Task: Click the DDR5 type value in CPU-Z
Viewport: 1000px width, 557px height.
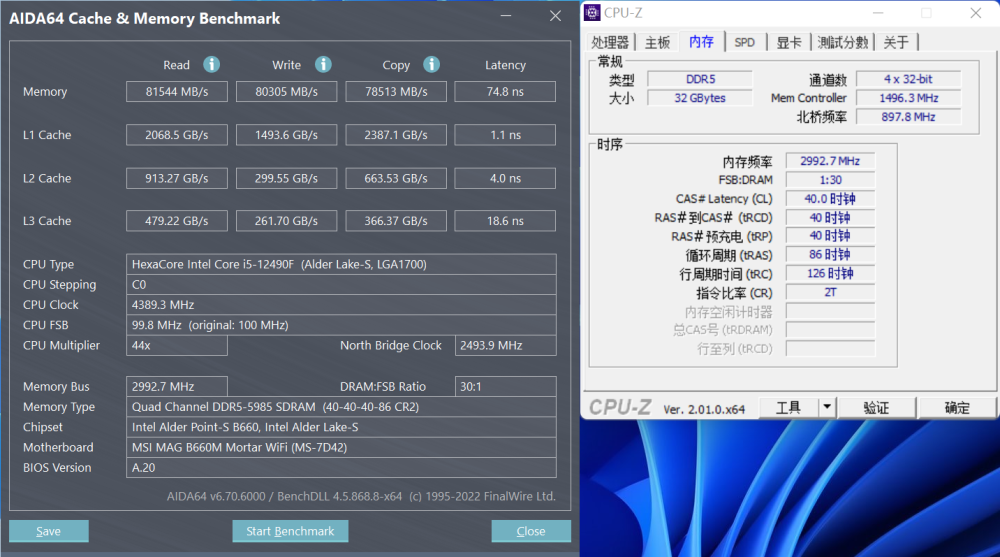Action: [x=700, y=79]
